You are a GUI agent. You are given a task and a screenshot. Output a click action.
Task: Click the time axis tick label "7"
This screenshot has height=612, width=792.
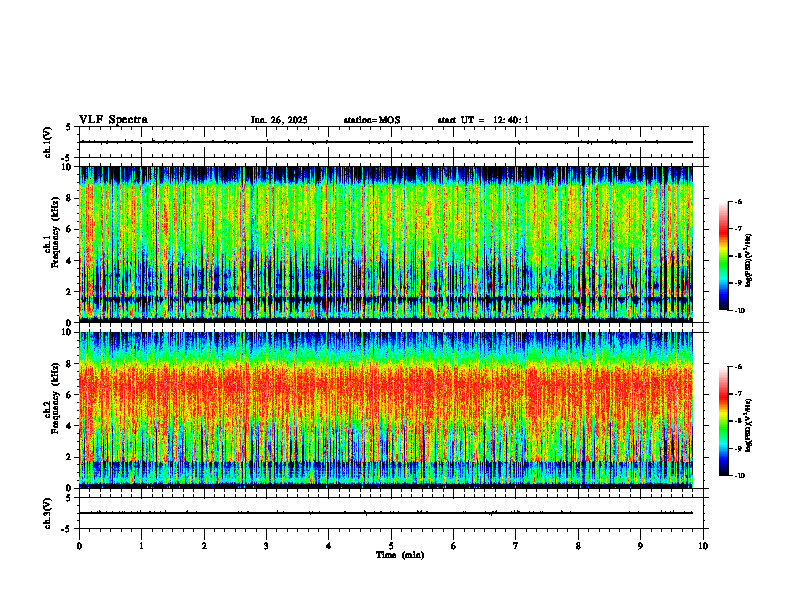[516, 546]
